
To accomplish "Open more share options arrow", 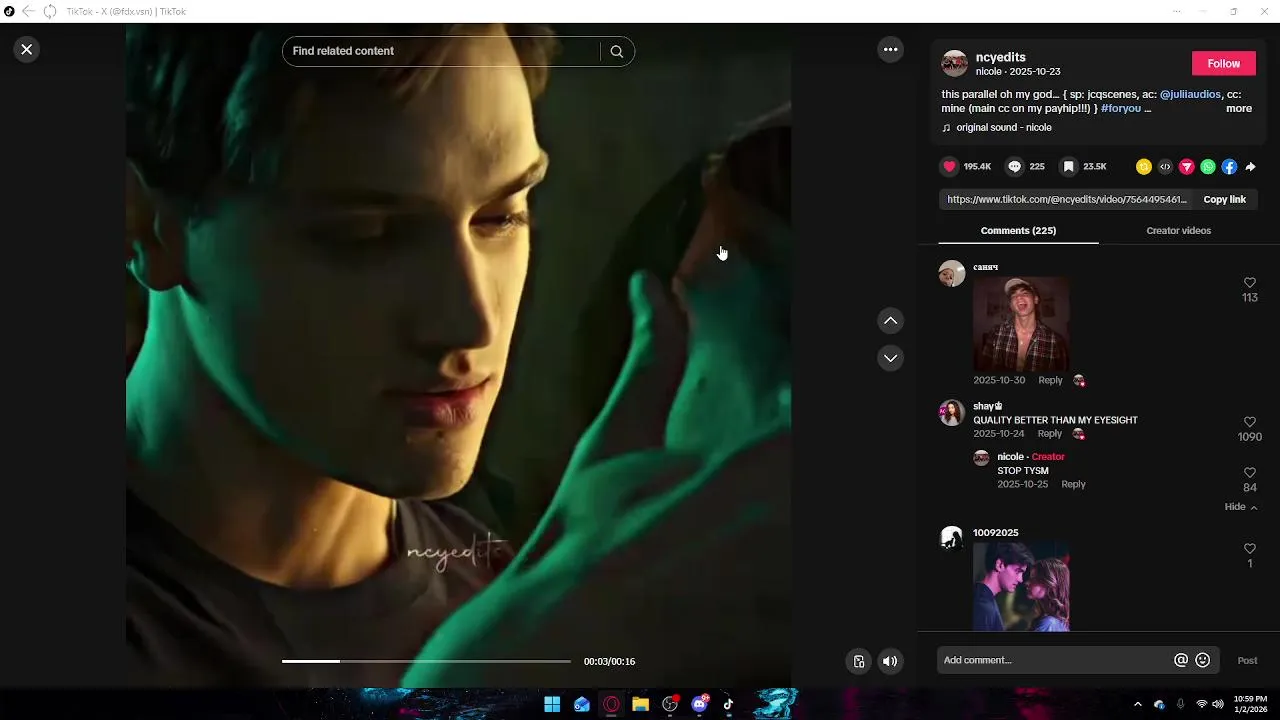I will 1250,167.
